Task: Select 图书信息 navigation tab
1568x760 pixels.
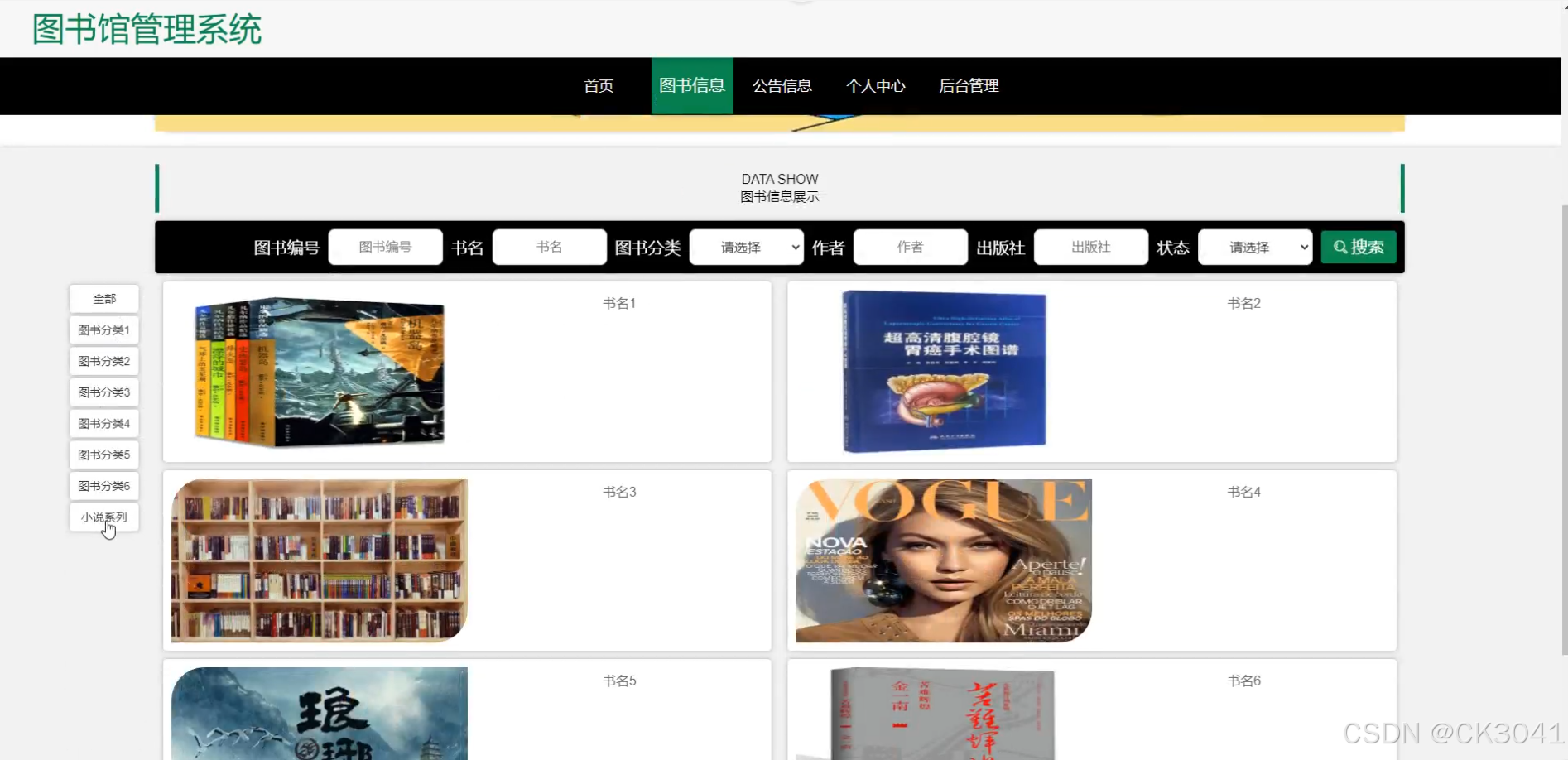Action: pyautogui.click(x=692, y=86)
